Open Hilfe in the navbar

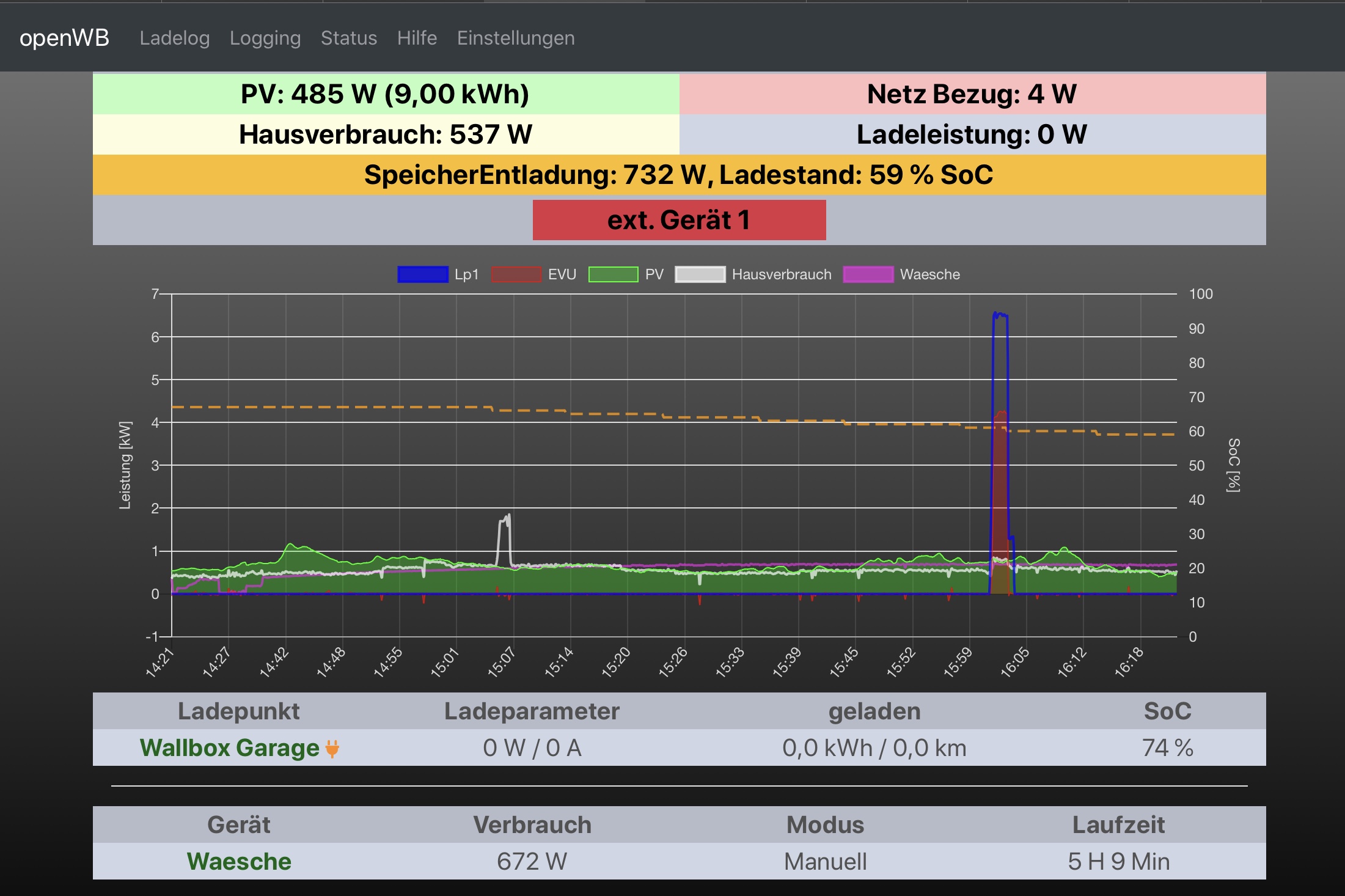tap(417, 38)
